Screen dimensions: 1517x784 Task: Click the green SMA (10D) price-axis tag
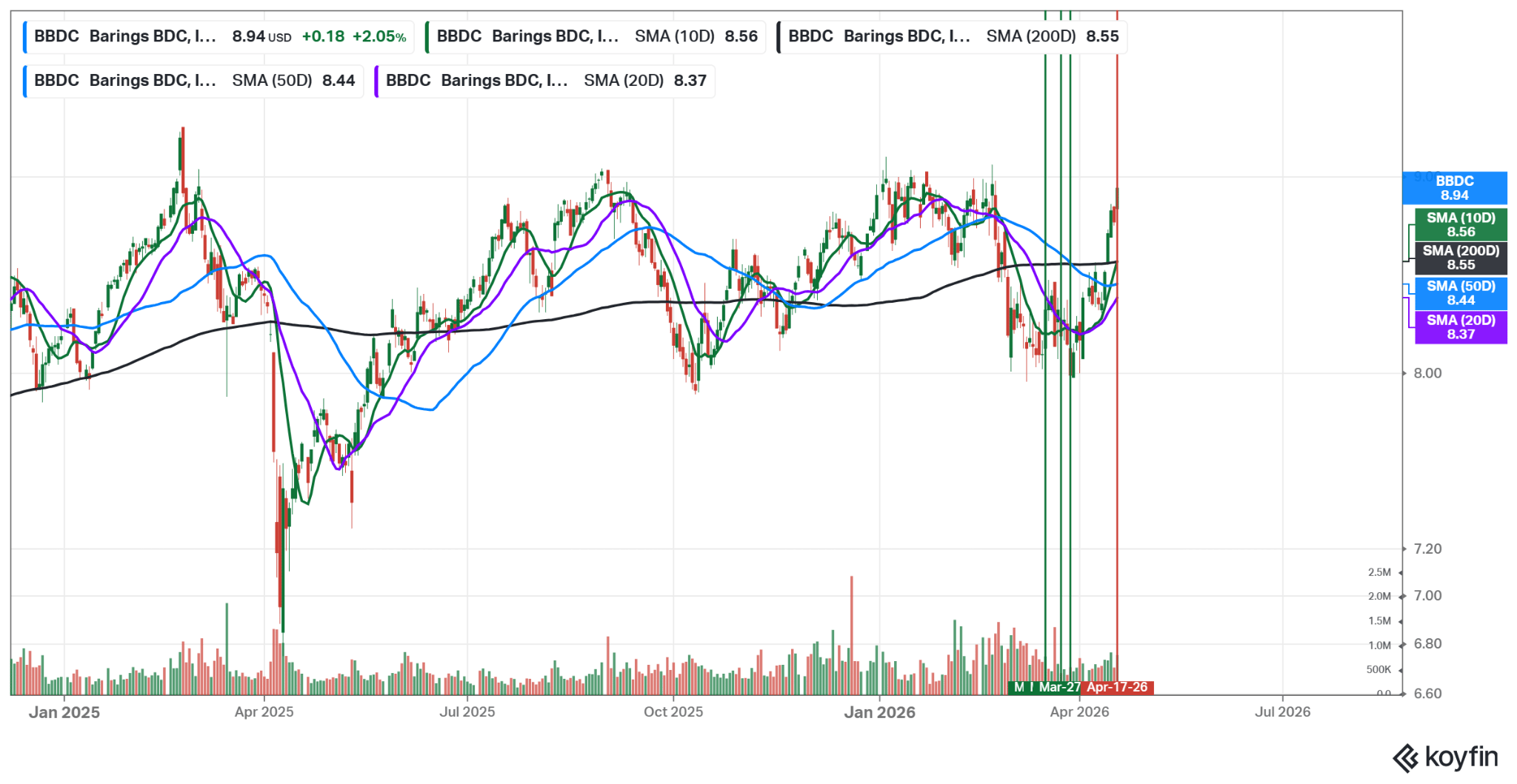pyautogui.click(x=1461, y=225)
